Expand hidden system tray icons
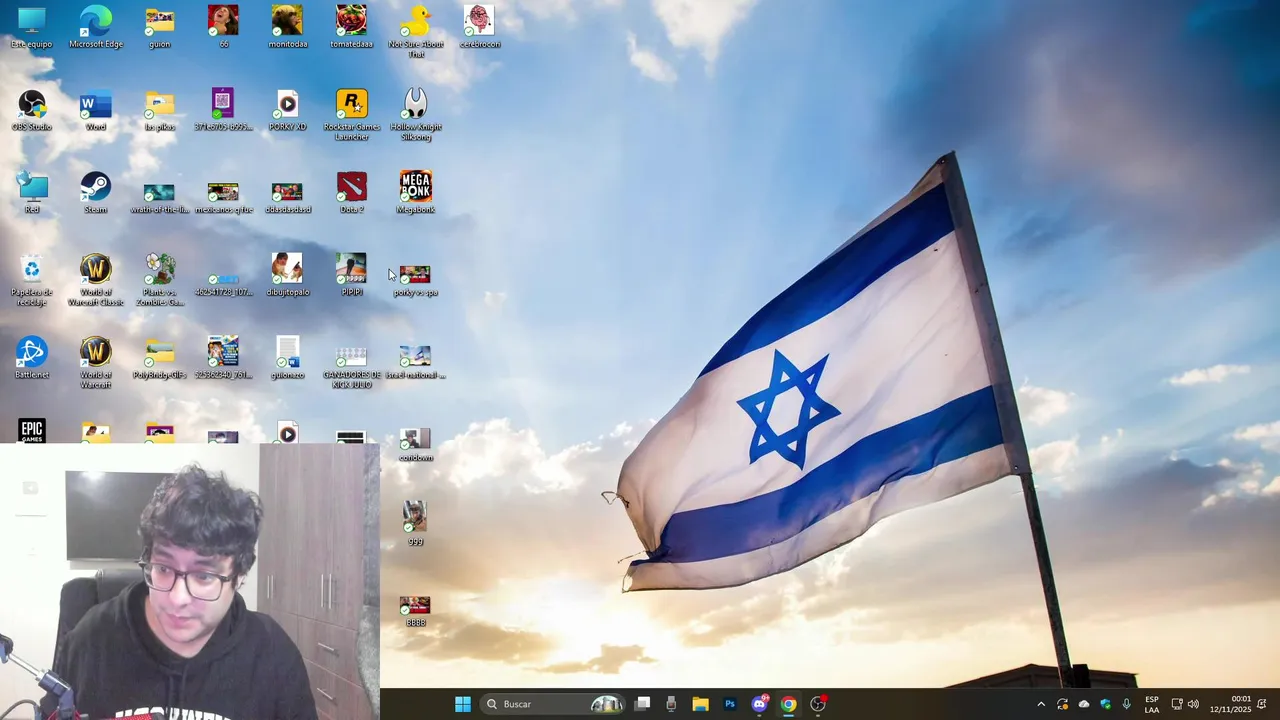1280x720 pixels. [1041, 704]
